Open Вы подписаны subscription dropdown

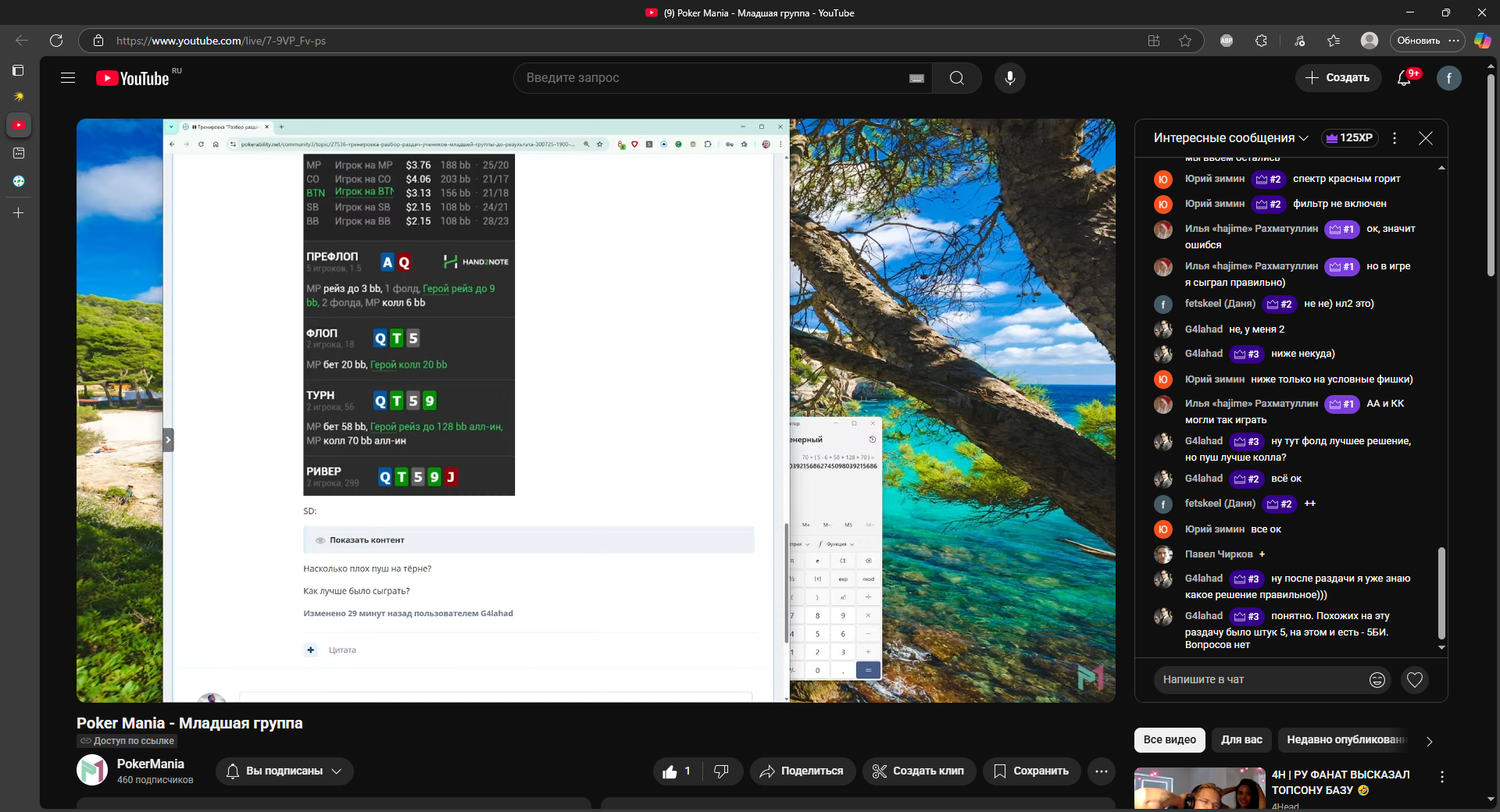284,771
